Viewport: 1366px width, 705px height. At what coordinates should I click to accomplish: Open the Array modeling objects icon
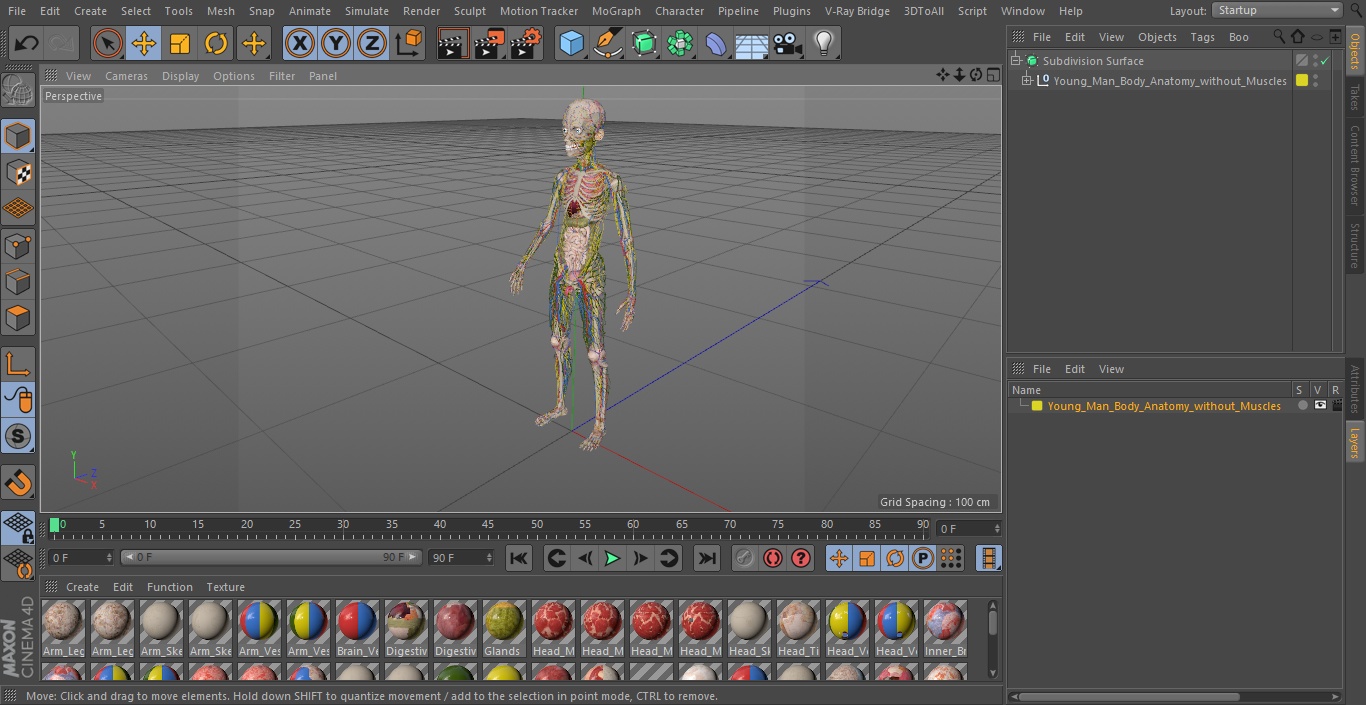680,43
